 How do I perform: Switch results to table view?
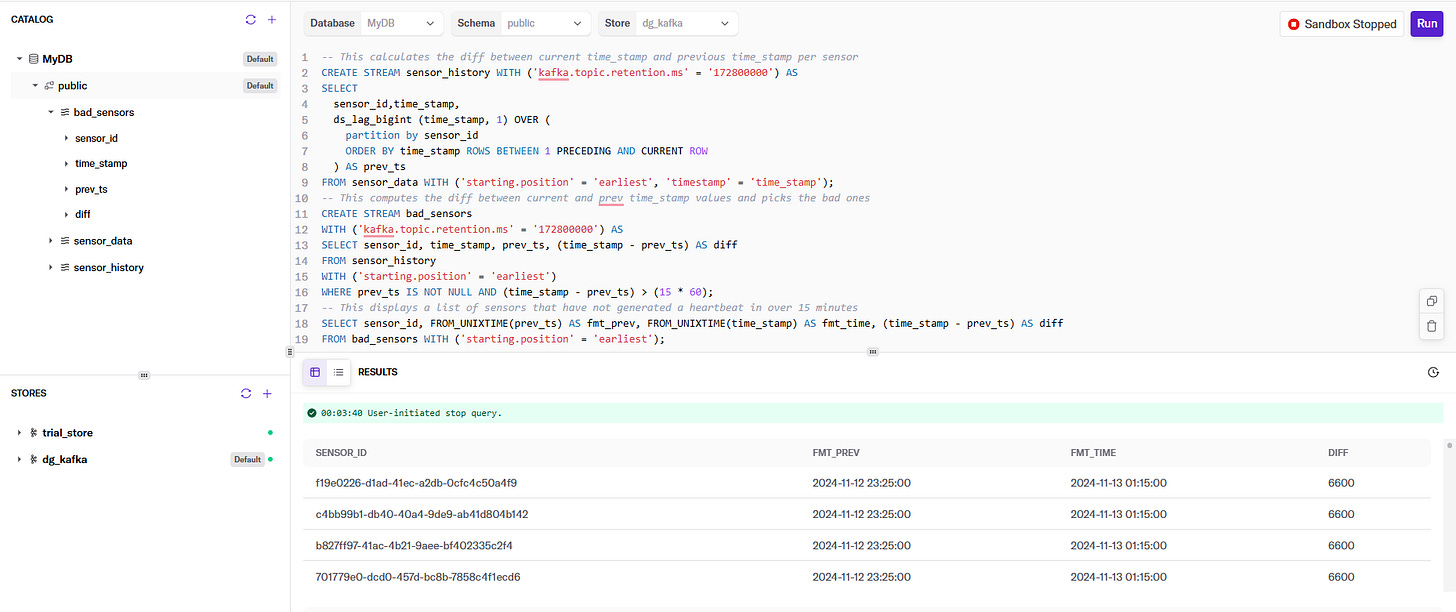(x=315, y=372)
